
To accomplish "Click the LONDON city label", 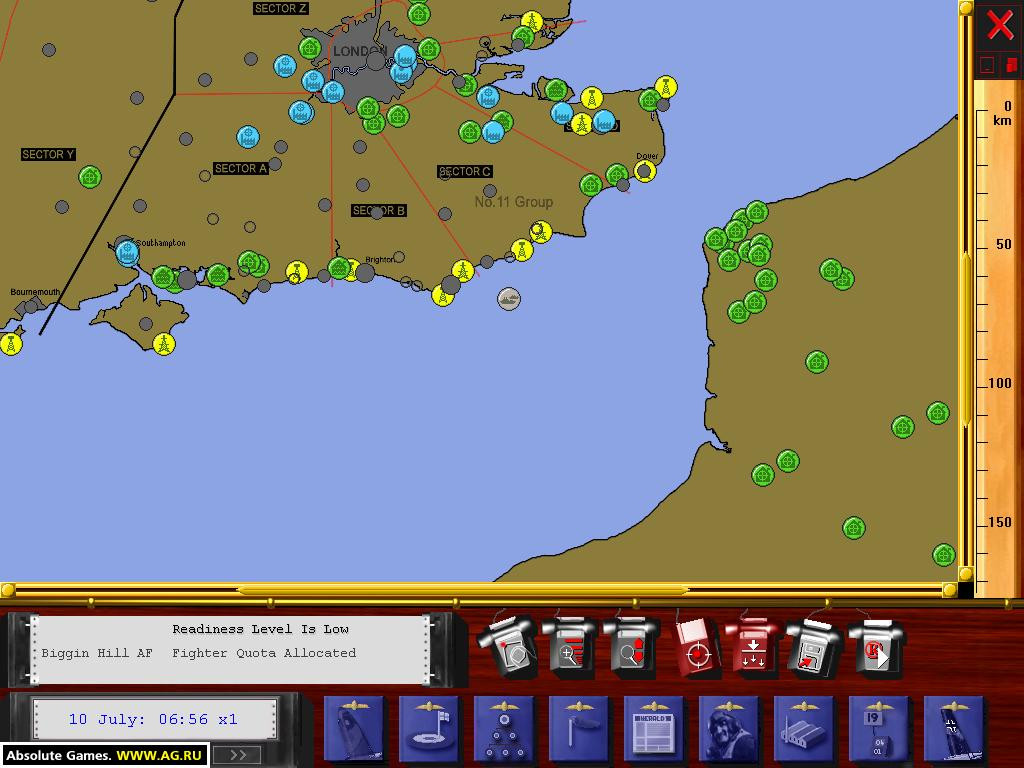I will click(x=360, y=51).
